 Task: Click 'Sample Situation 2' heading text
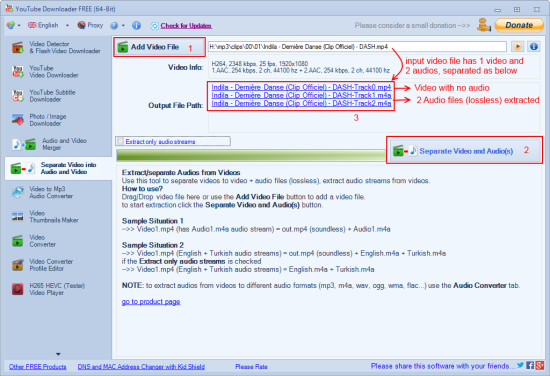(x=153, y=245)
